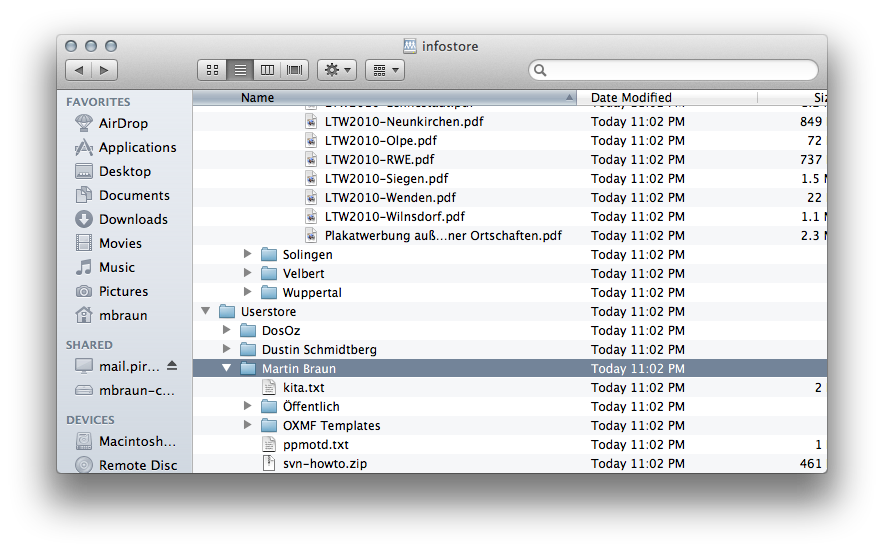Image resolution: width=884 pixels, height=552 pixels.
Task: Open AirDrop in the sidebar
Action: point(122,123)
